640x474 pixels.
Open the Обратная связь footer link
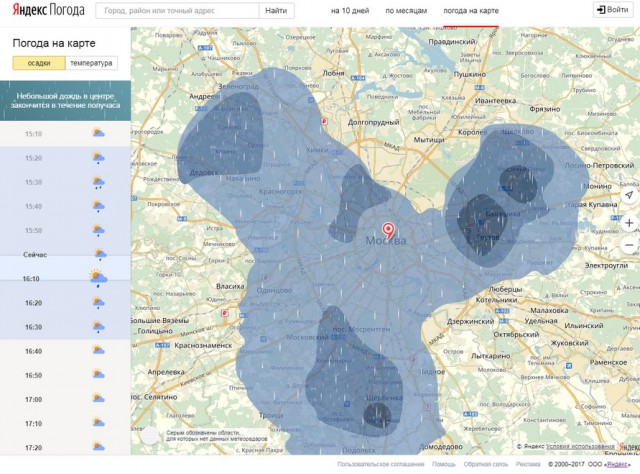click(x=485, y=464)
